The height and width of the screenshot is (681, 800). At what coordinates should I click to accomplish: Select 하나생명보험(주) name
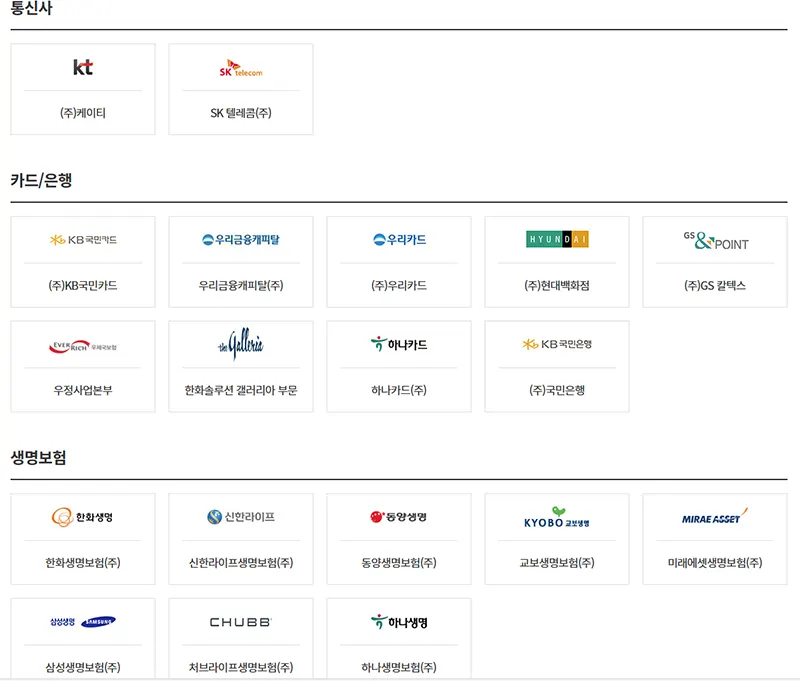(399, 667)
